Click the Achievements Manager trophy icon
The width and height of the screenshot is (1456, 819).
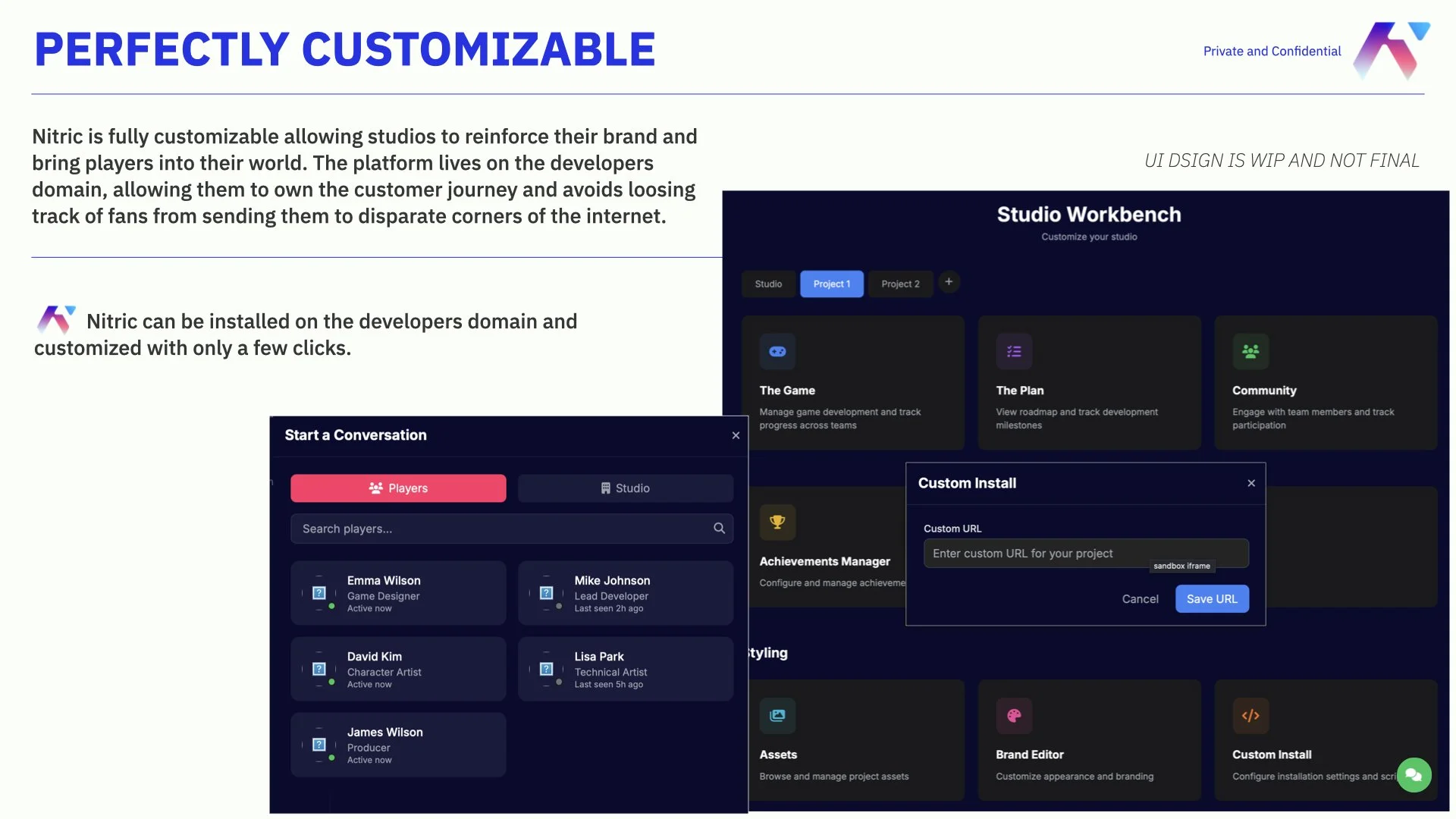pos(777,522)
